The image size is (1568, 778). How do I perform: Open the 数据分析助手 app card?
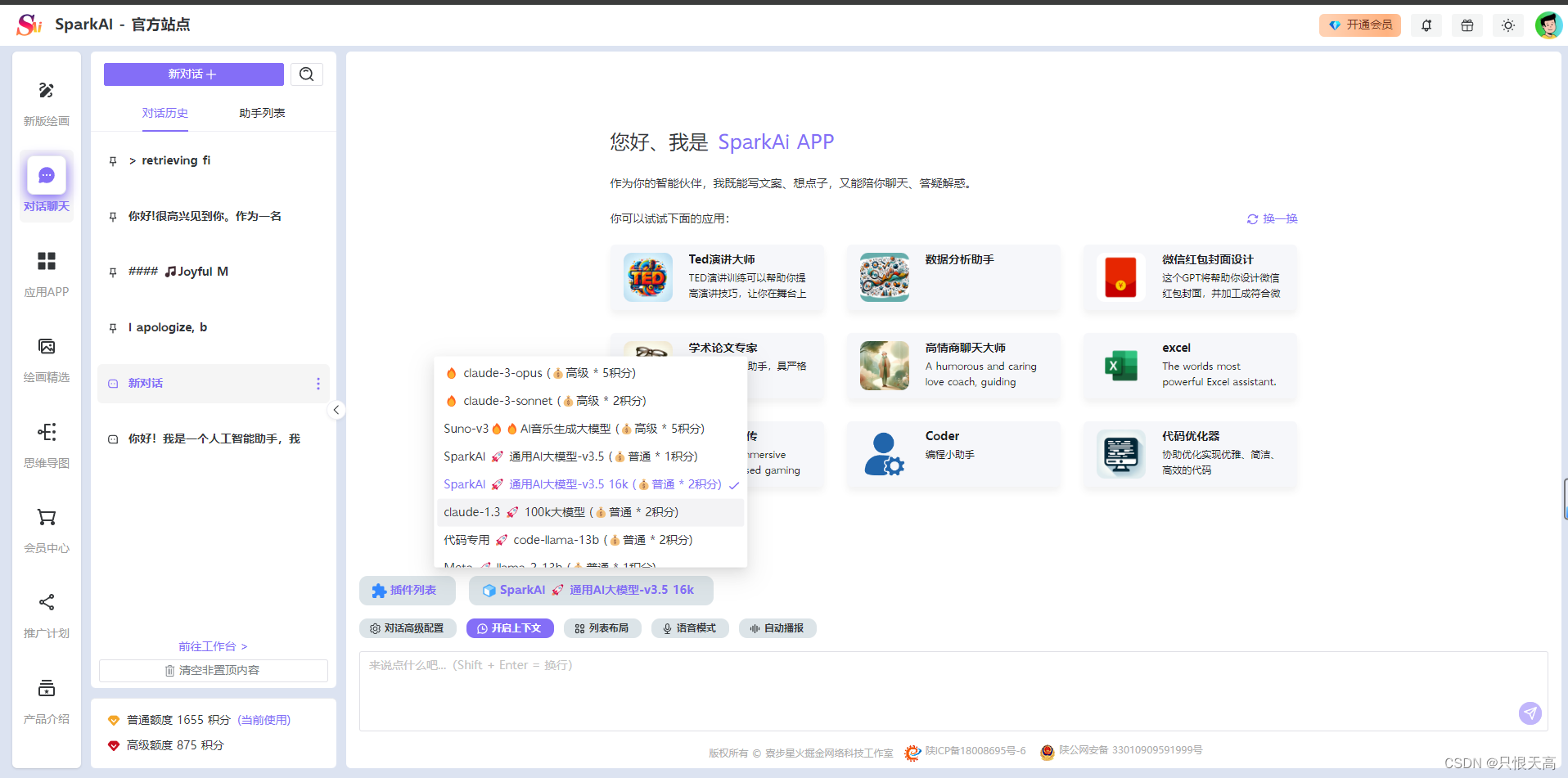pos(953,278)
